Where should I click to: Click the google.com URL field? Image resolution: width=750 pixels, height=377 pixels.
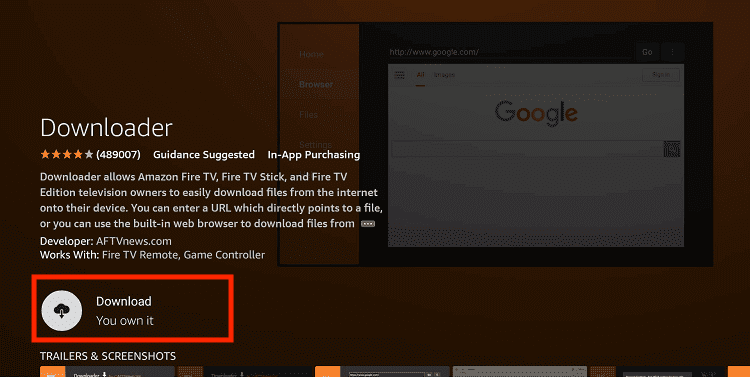coord(510,52)
